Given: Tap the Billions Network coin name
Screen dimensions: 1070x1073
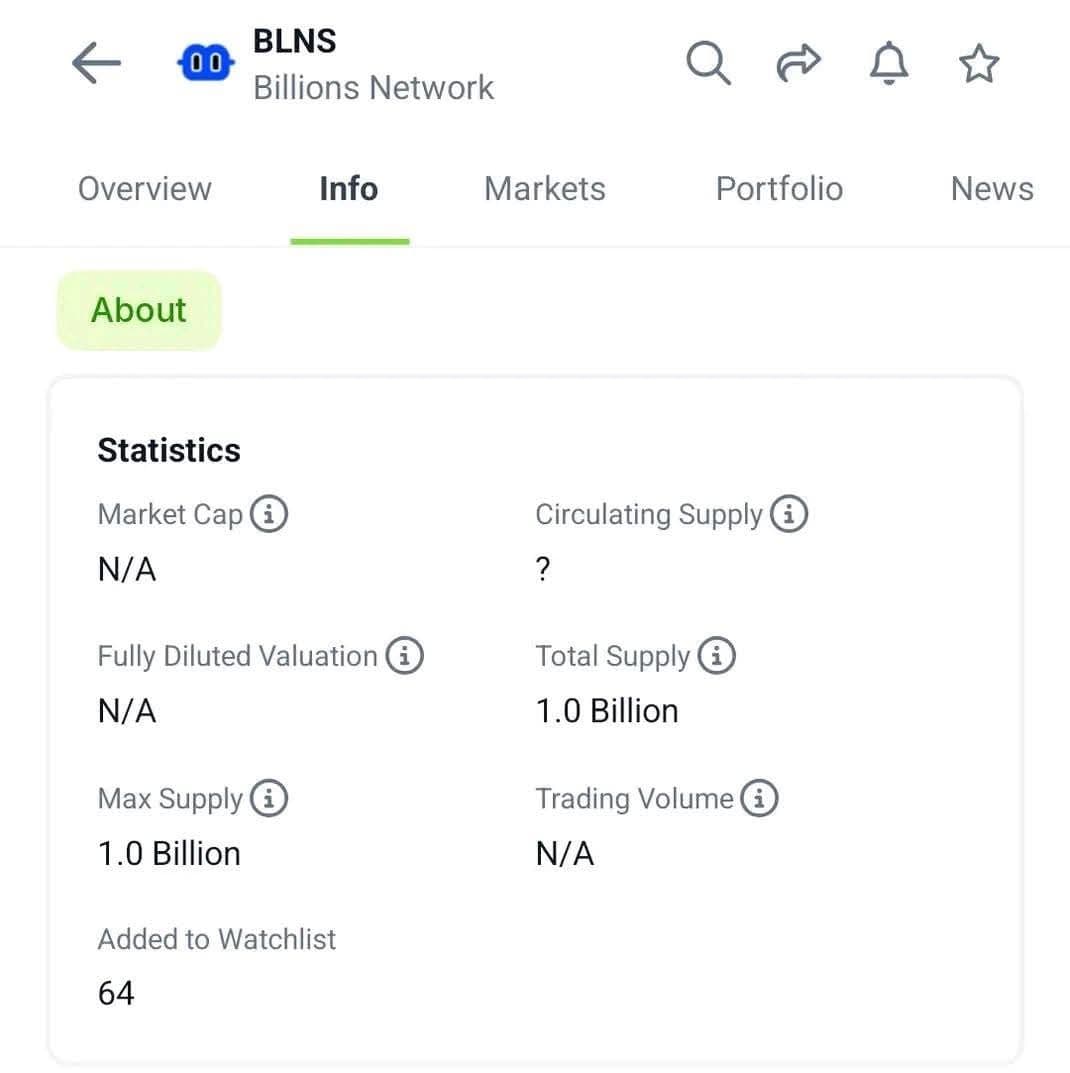Looking at the screenshot, I should tap(373, 88).
